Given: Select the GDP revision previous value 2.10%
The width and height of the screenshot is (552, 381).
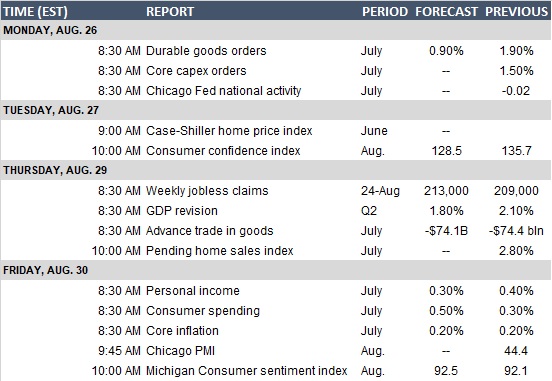Looking at the screenshot, I should [x=516, y=211].
